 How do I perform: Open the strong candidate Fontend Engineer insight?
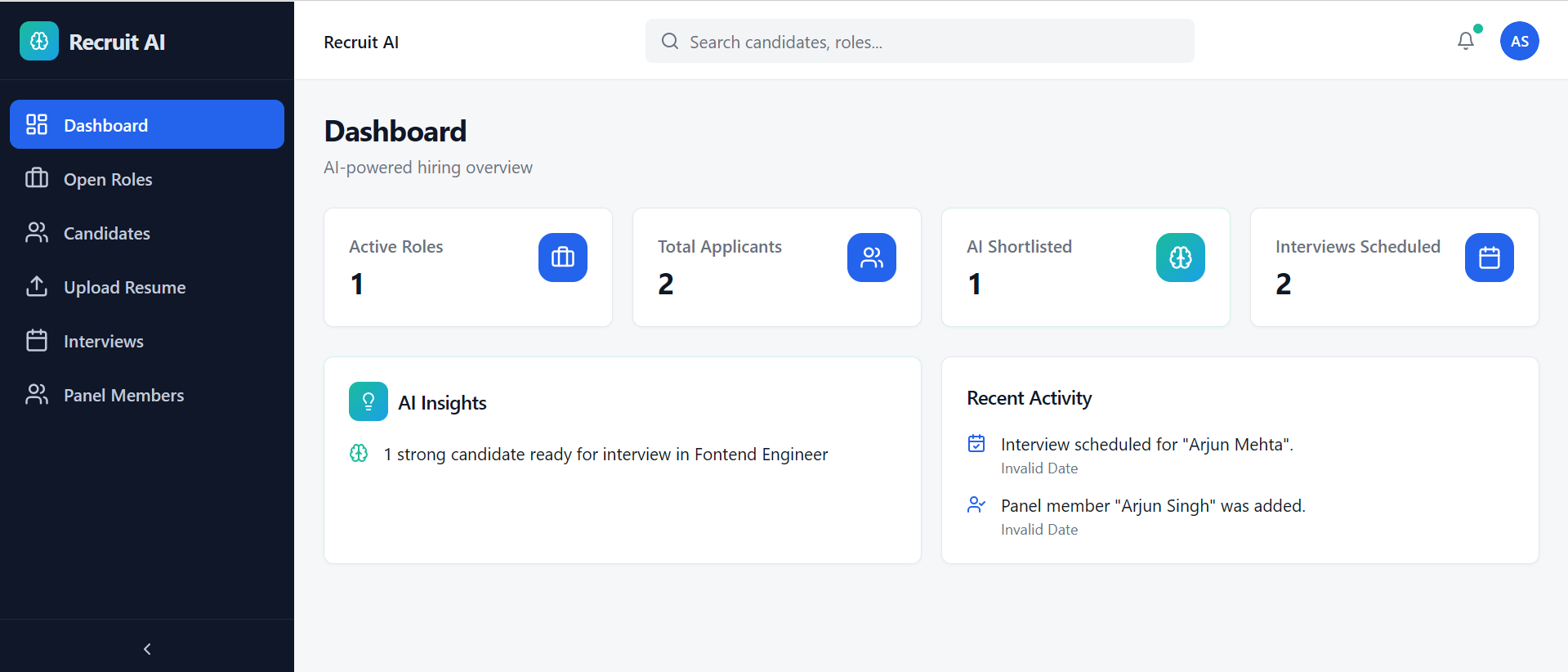click(605, 455)
